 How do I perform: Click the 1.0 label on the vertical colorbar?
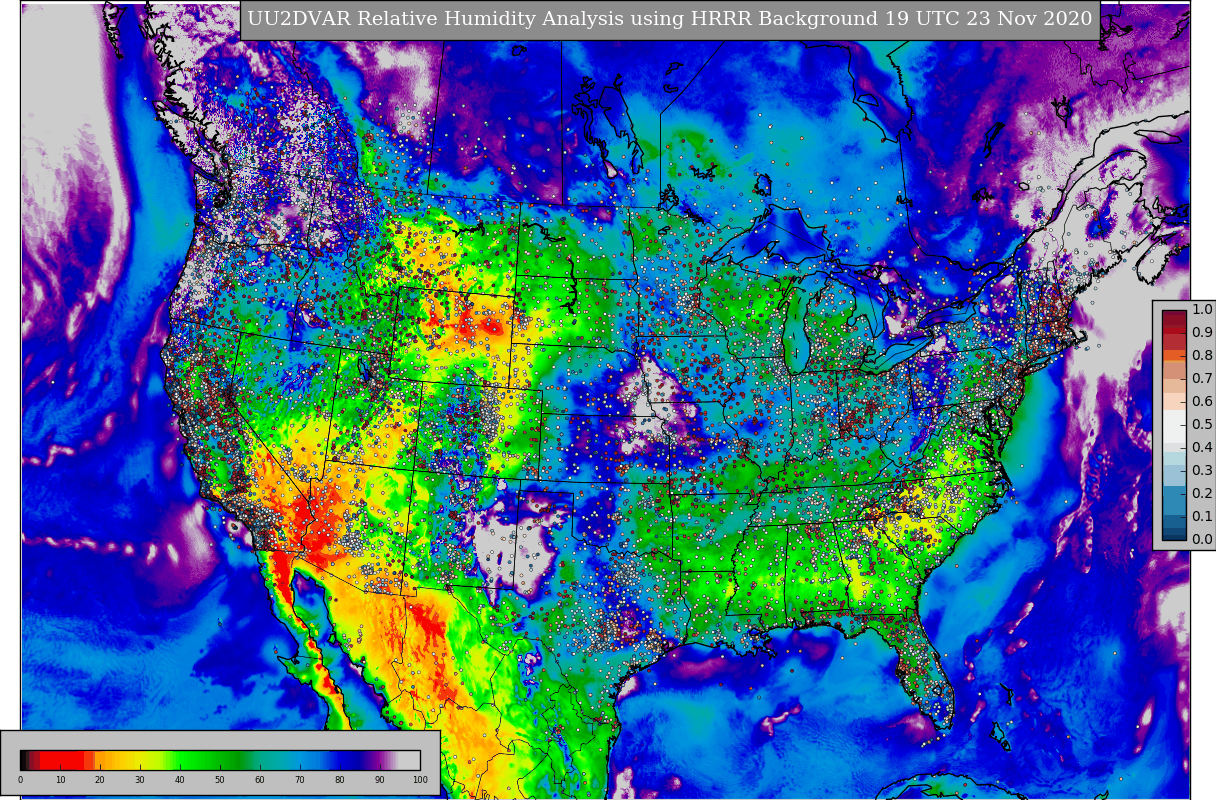[x=1203, y=310]
